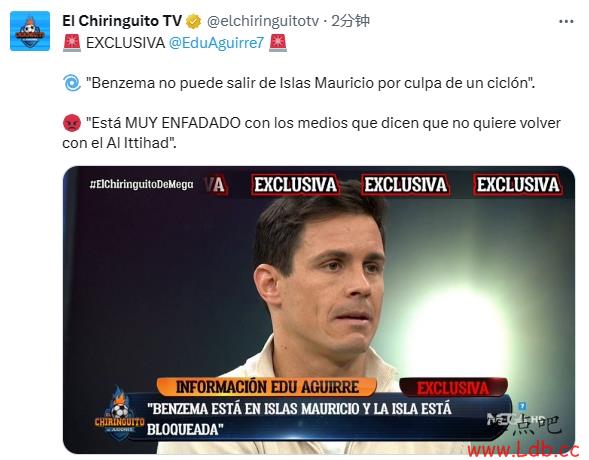Open the @EduAguirre7 mention

pos(216,43)
